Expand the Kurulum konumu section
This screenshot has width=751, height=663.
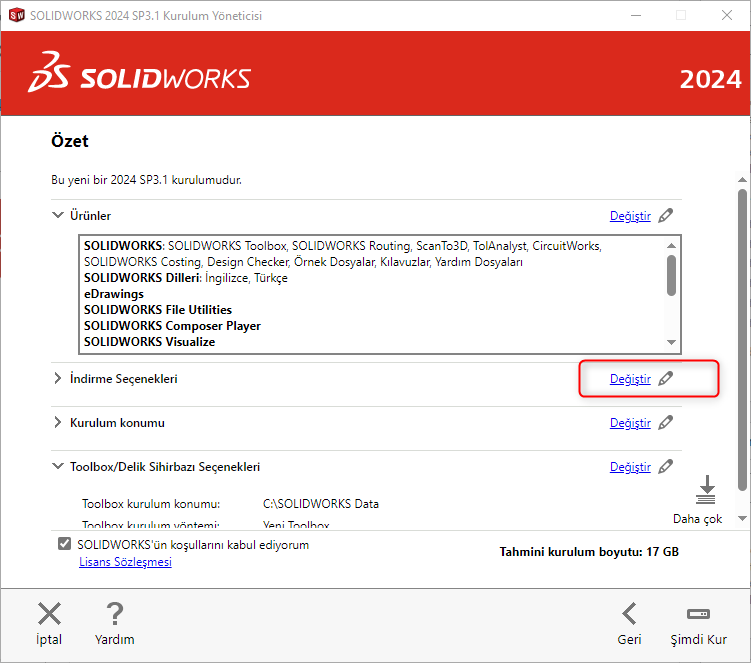(57, 423)
